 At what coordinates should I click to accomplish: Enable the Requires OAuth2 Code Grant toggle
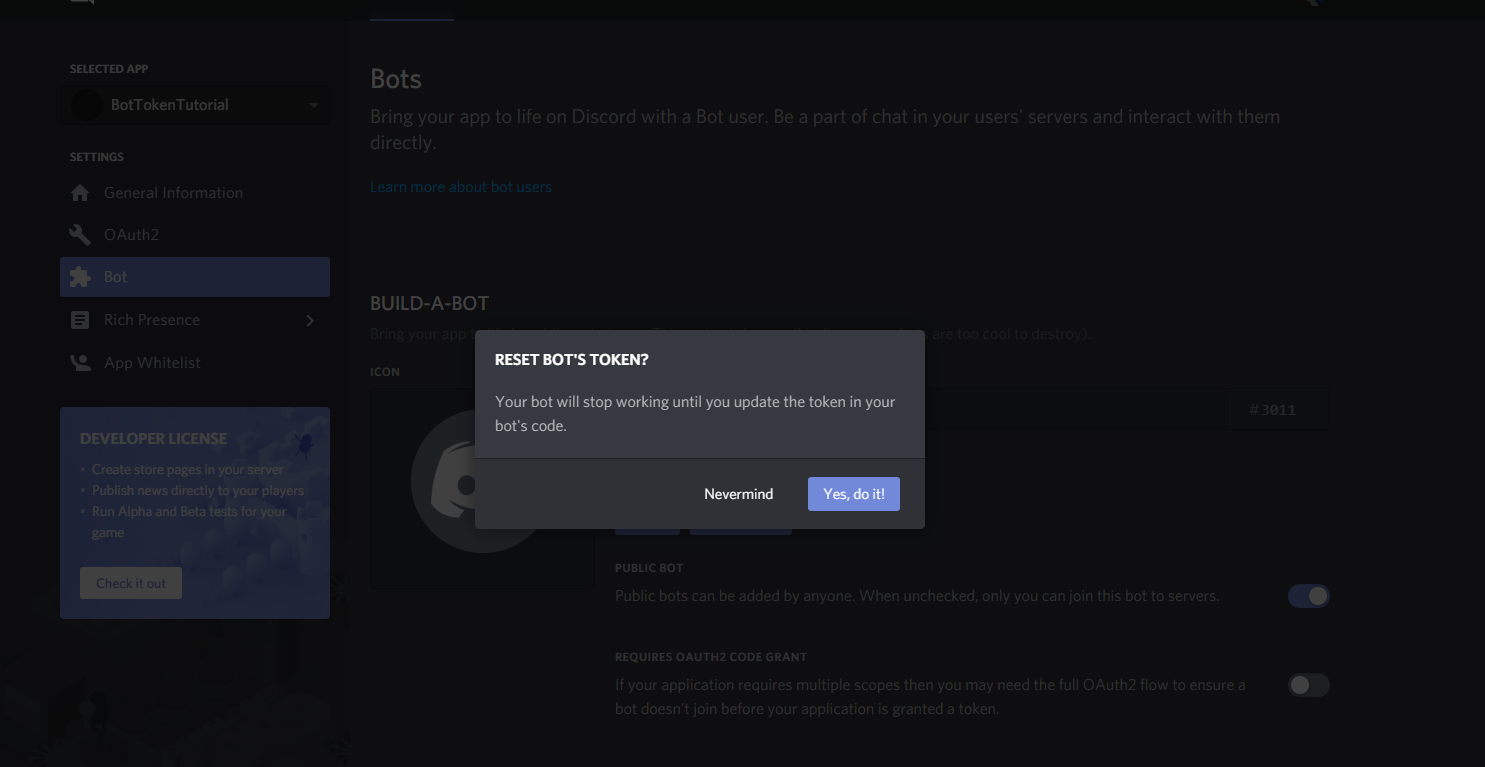[x=1309, y=685]
